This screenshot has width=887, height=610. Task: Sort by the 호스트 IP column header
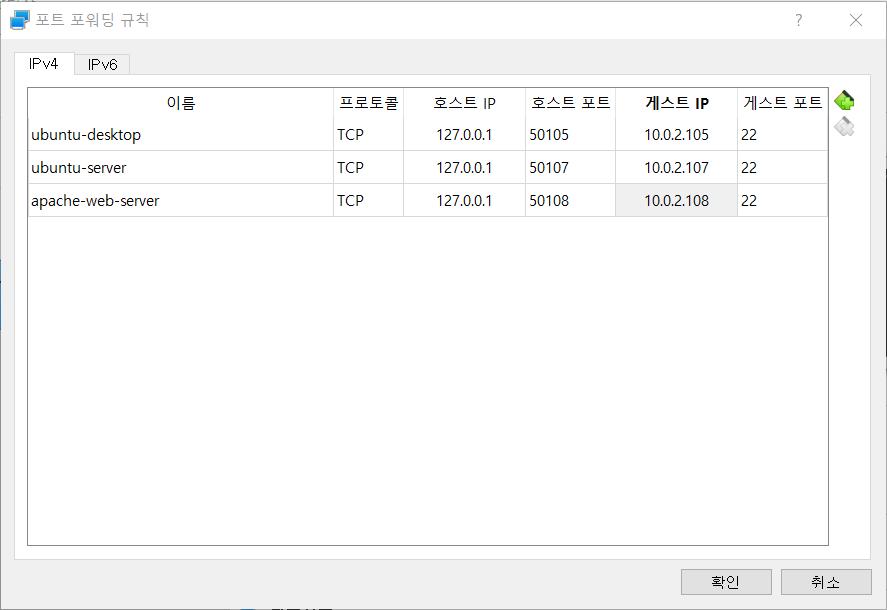pyautogui.click(x=464, y=103)
